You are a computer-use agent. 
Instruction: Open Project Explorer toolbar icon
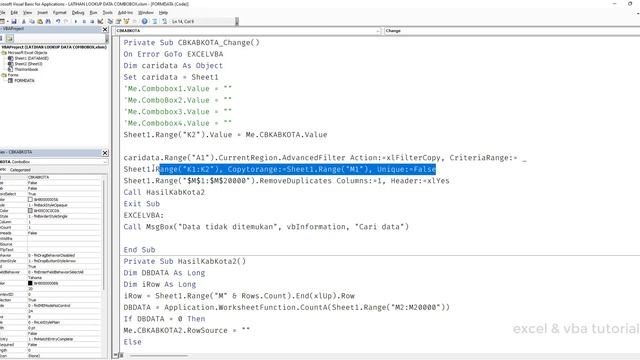110,21
